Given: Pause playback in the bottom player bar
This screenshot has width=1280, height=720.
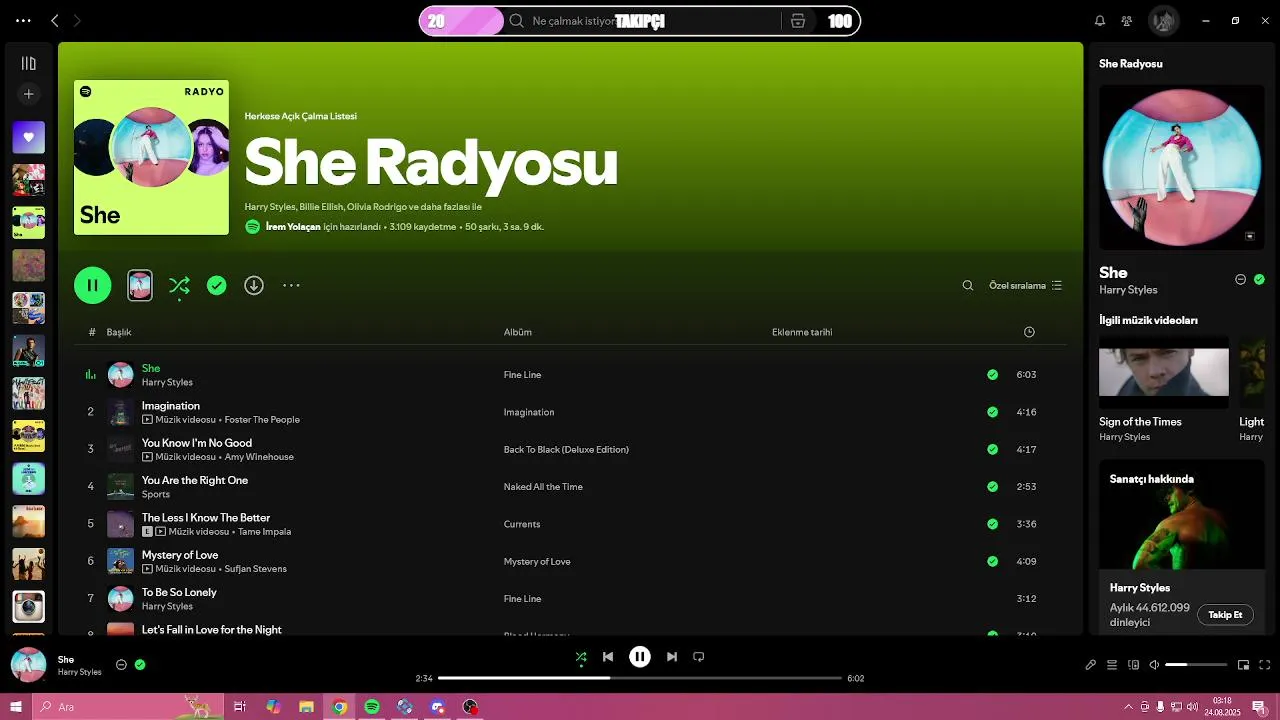Looking at the screenshot, I should (x=640, y=657).
